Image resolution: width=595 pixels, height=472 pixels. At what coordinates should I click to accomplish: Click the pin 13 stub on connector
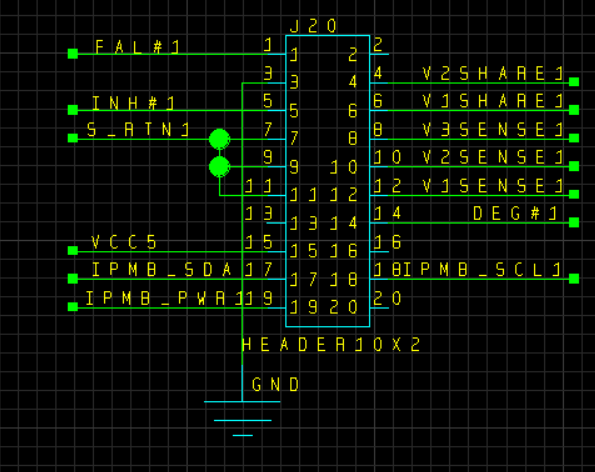(276, 223)
